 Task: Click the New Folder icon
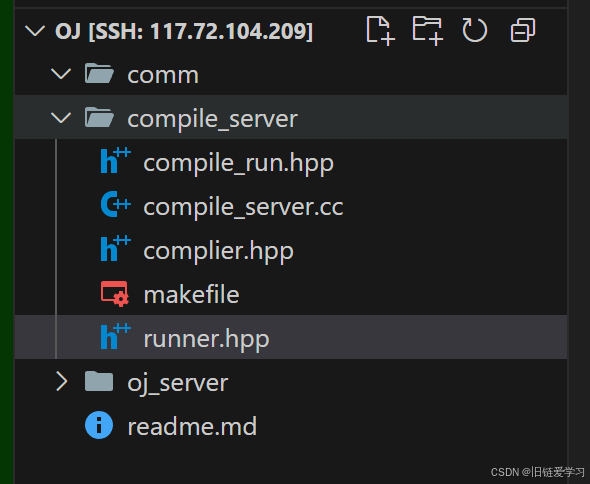[427, 30]
